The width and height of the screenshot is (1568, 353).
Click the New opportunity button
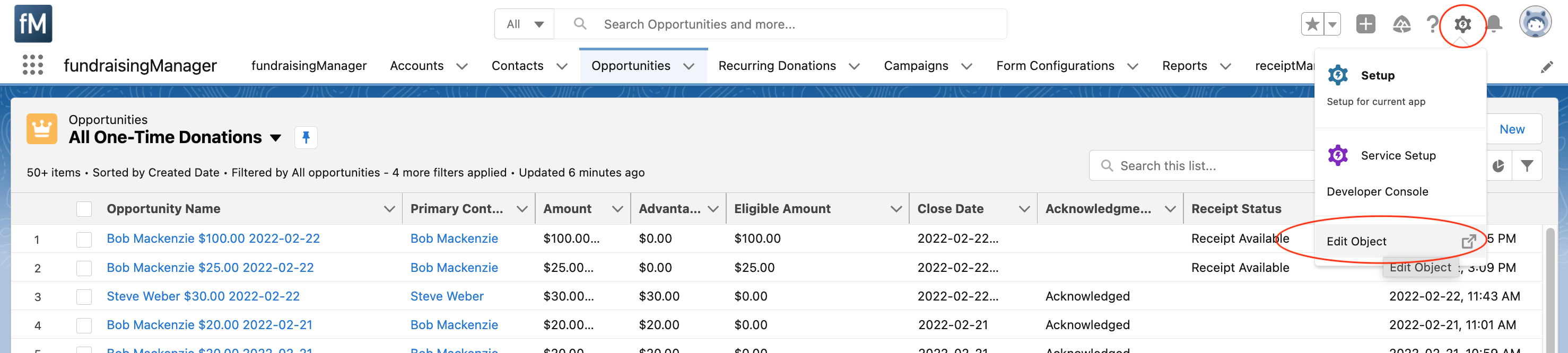click(1512, 129)
